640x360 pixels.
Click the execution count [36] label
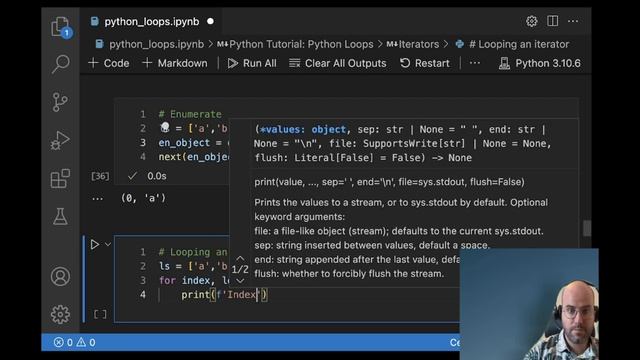pos(100,176)
